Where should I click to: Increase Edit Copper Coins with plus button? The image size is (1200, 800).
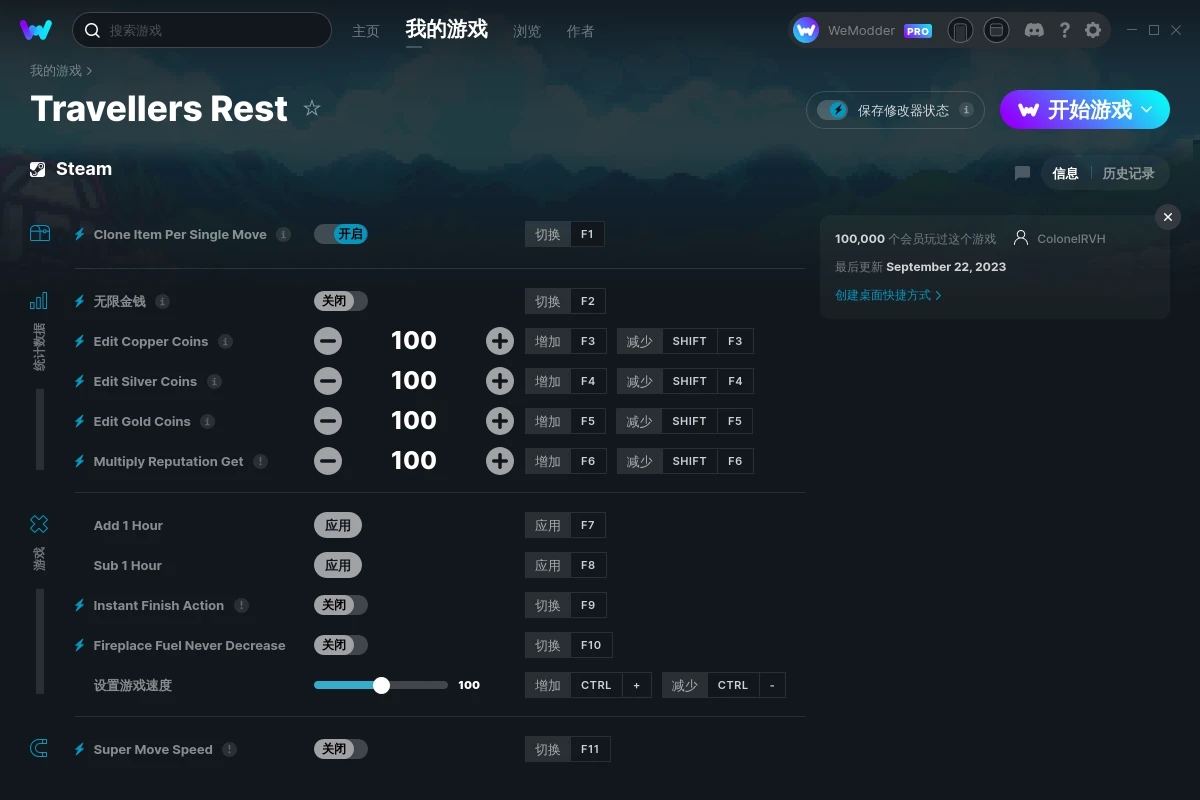(x=500, y=341)
